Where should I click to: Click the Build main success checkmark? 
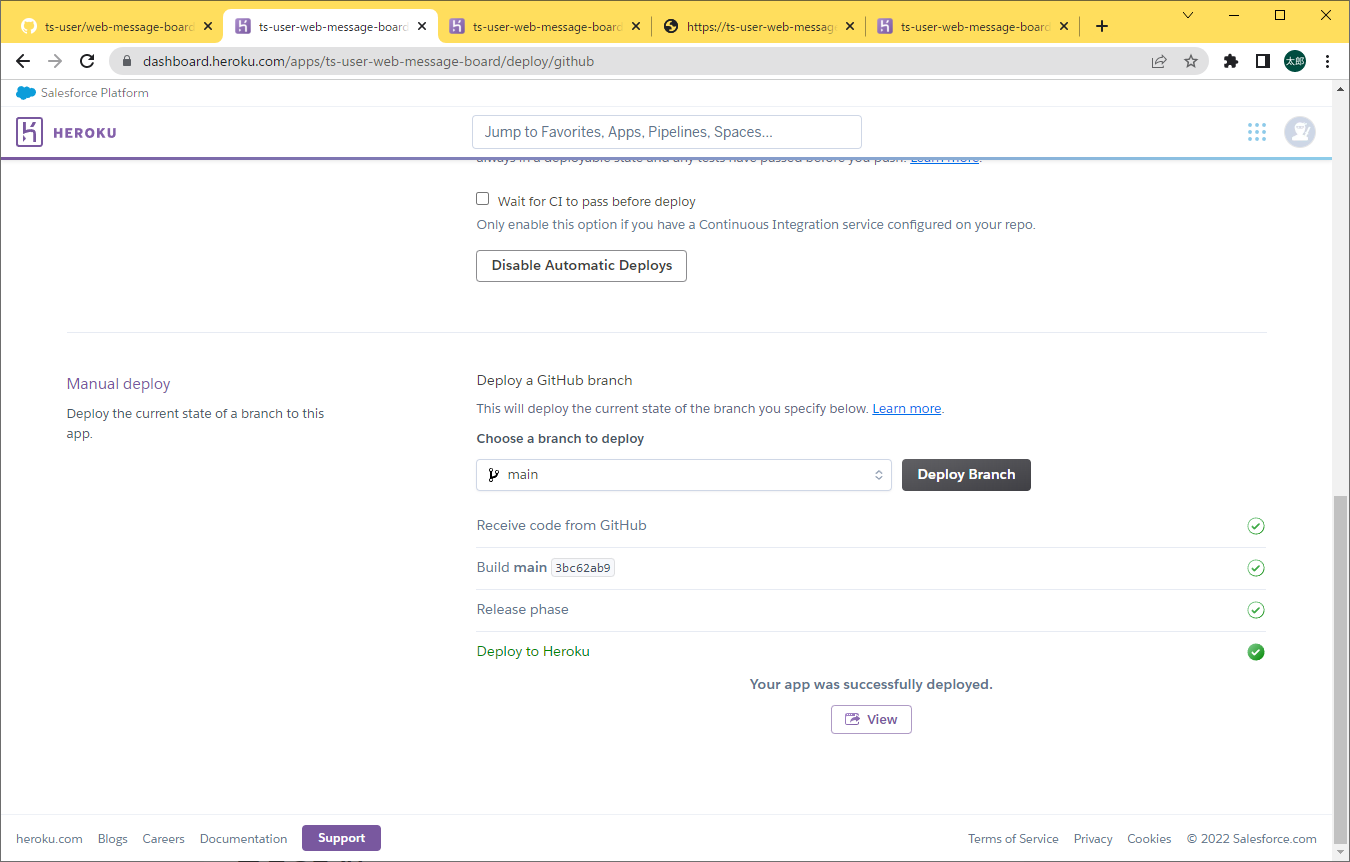(1256, 568)
